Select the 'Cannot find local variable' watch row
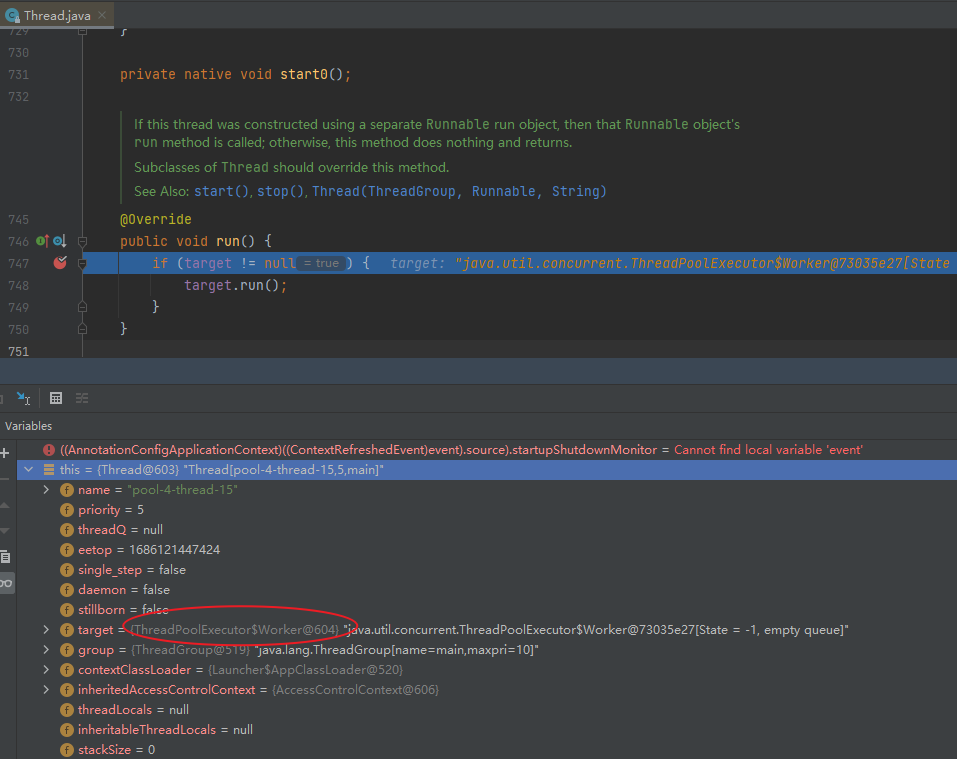 coord(486,450)
